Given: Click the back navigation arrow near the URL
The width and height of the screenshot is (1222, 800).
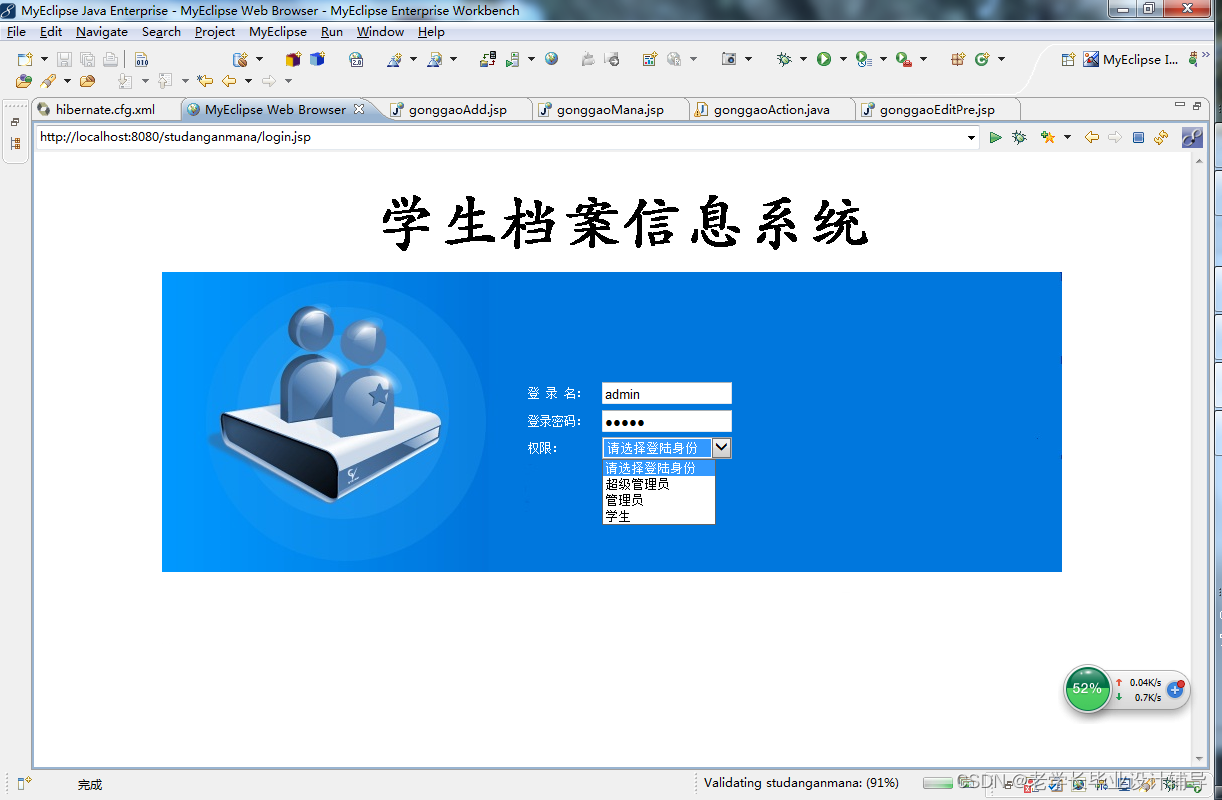Looking at the screenshot, I should click(x=1094, y=137).
